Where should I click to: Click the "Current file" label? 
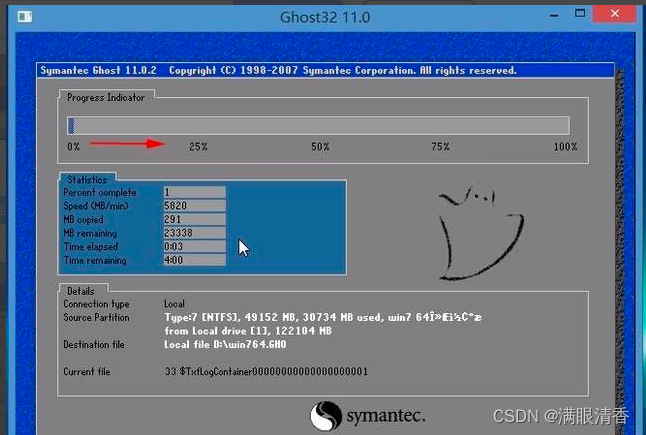87,372
